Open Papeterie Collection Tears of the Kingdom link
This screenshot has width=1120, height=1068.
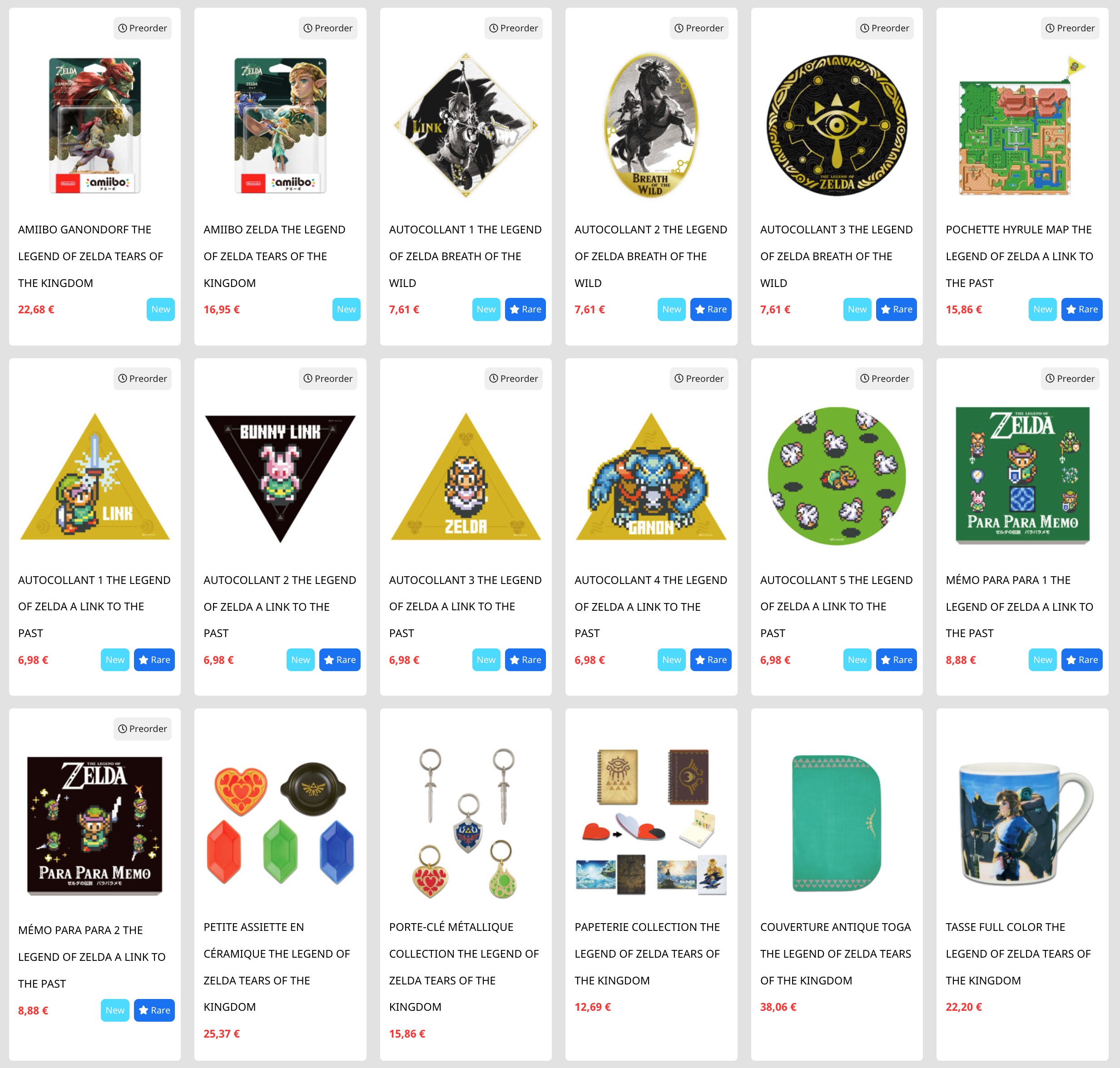point(647,954)
